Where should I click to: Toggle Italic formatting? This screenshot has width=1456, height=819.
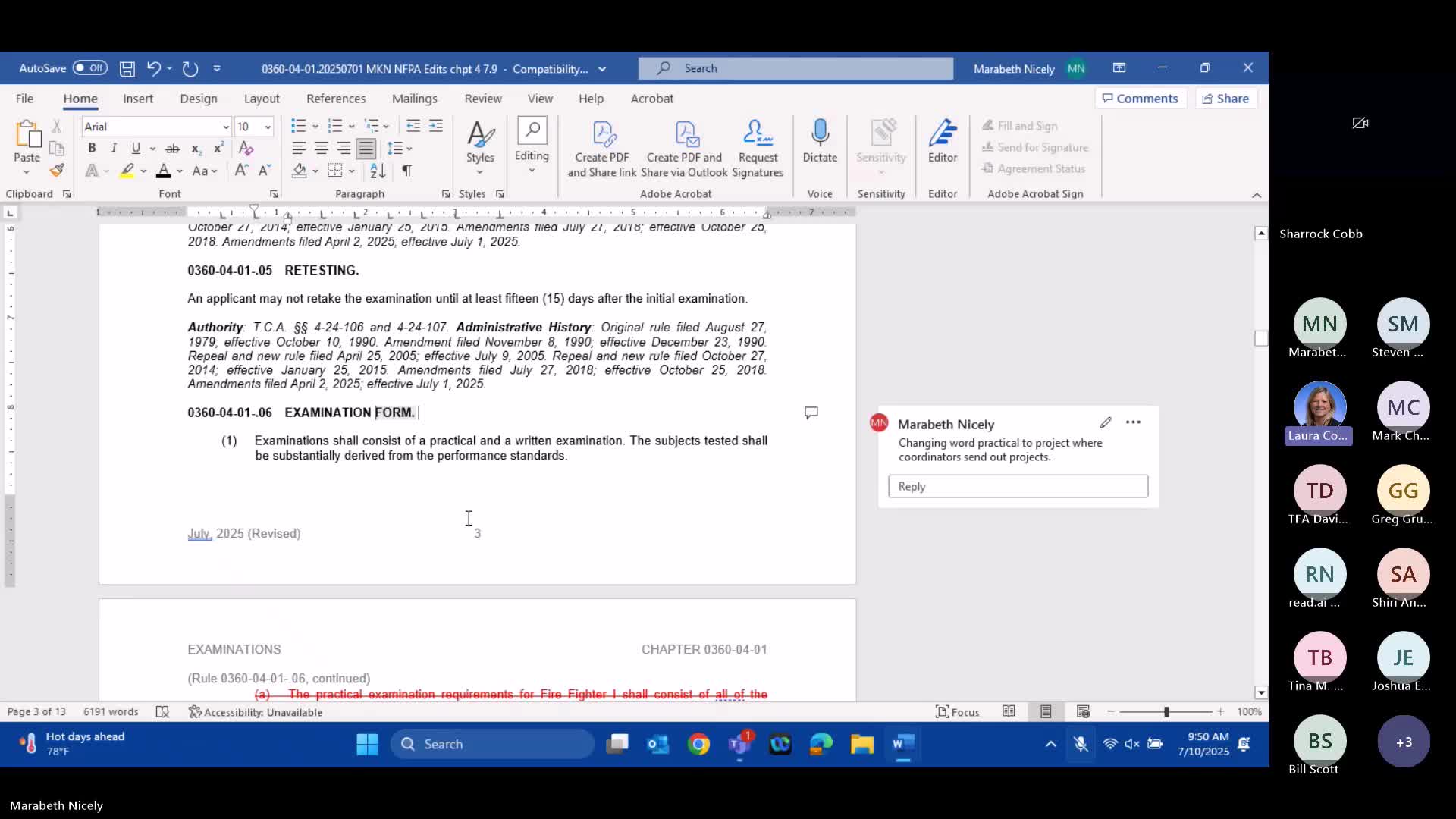click(114, 148)
